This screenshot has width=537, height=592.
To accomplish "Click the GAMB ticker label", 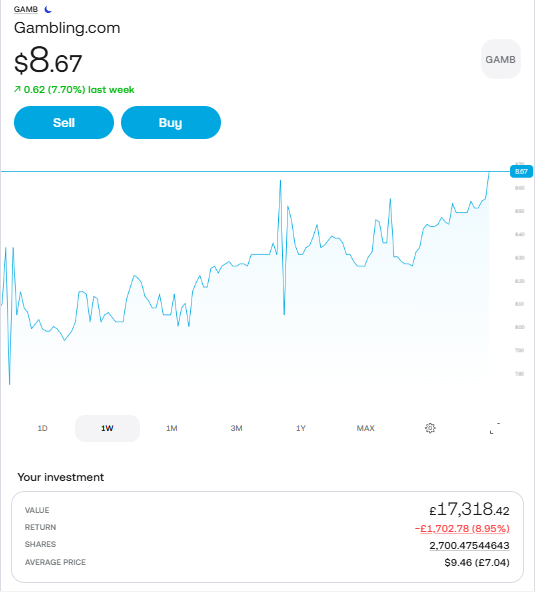I will click(x=26, y=9).
